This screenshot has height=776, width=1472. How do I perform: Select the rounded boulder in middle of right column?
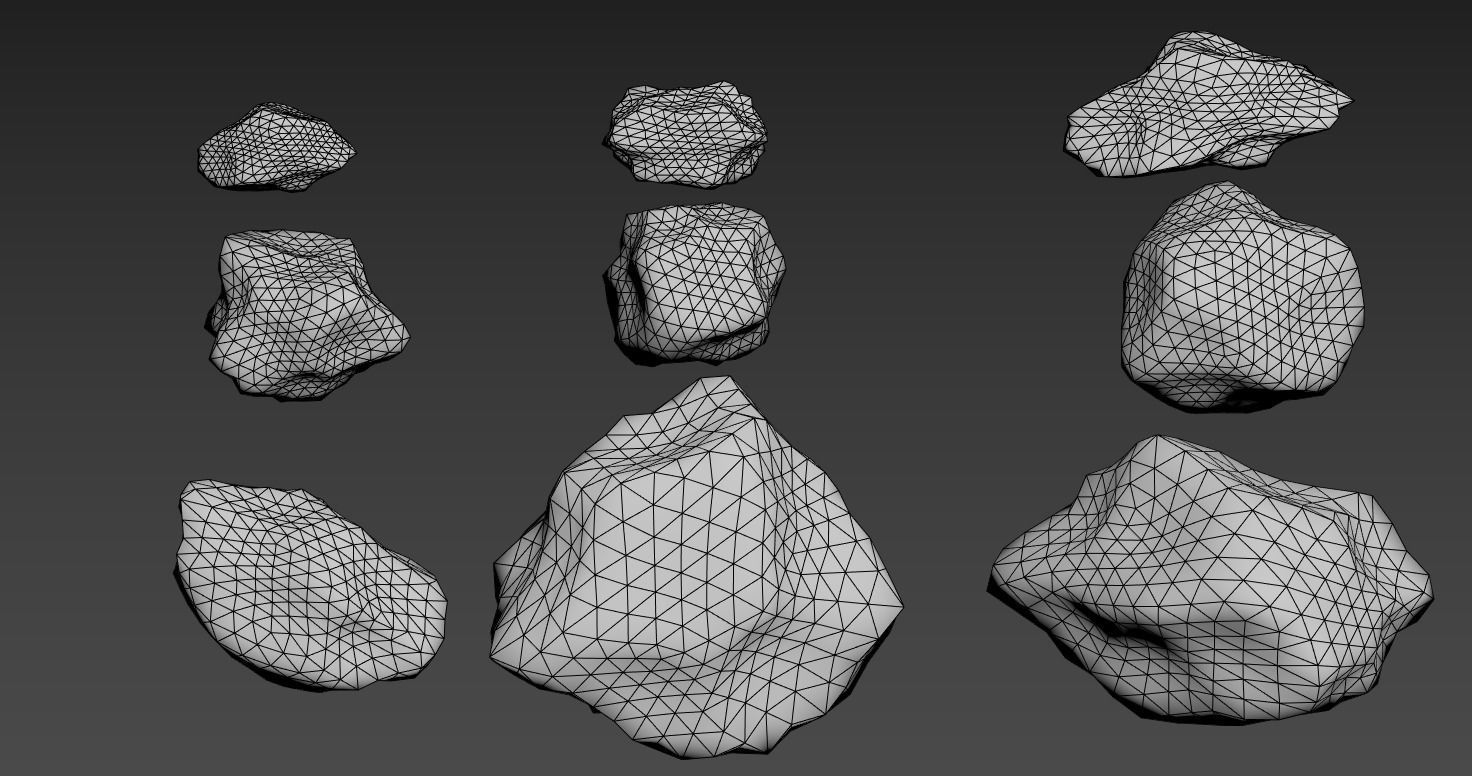point(1241,296)
